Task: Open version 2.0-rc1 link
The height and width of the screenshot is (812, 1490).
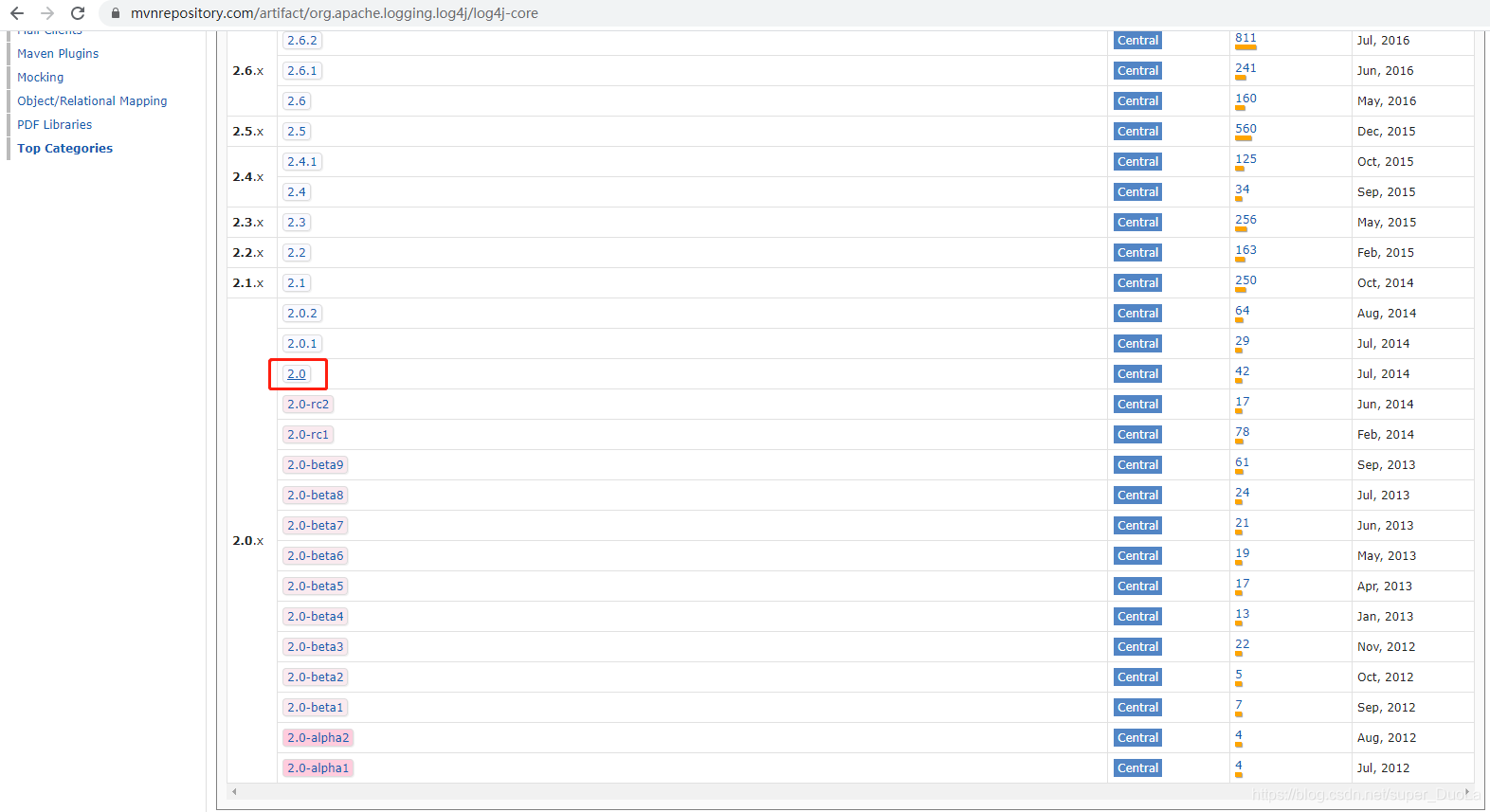Action: (x=308, y=435)
